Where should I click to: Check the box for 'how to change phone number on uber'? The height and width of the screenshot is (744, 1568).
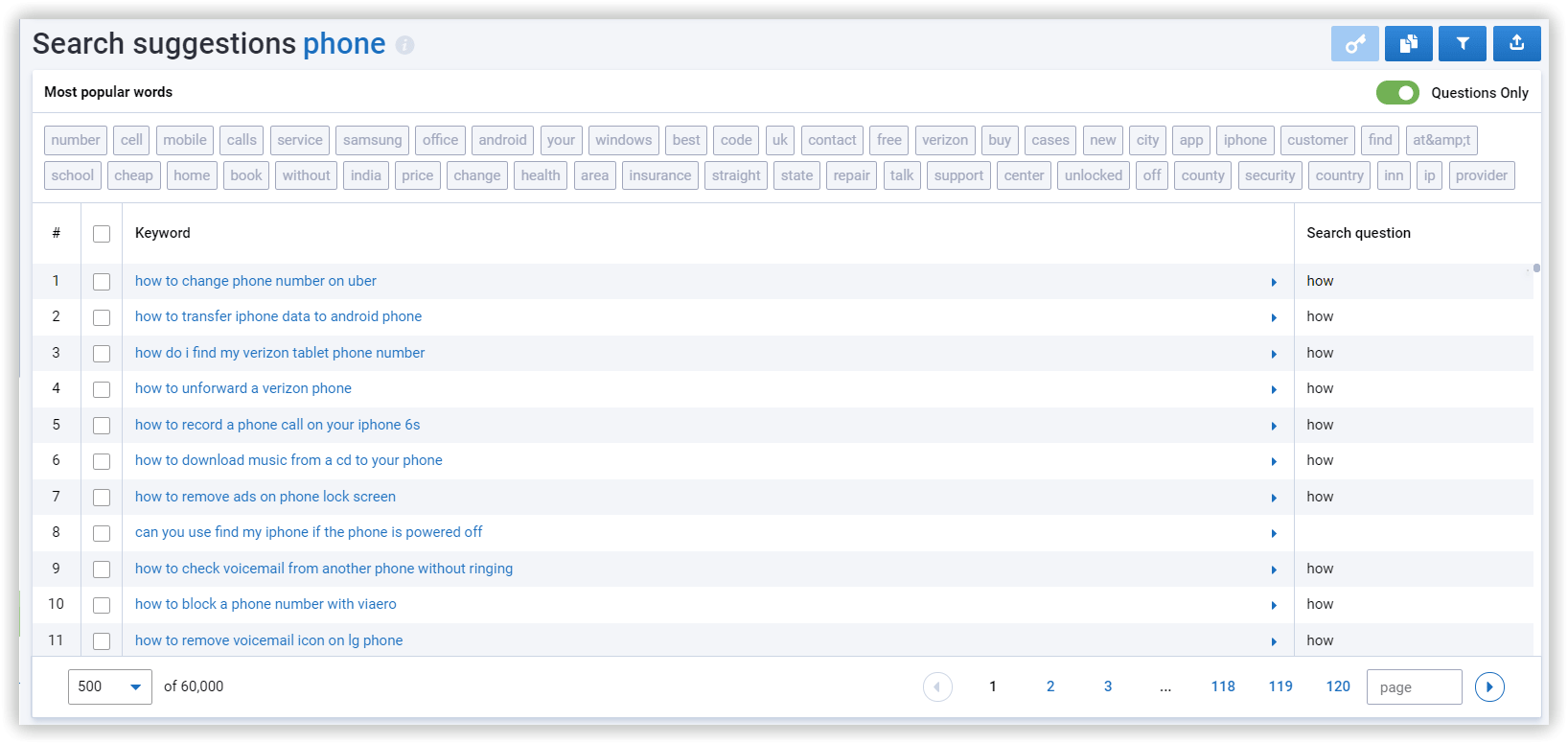pos(102,282)
